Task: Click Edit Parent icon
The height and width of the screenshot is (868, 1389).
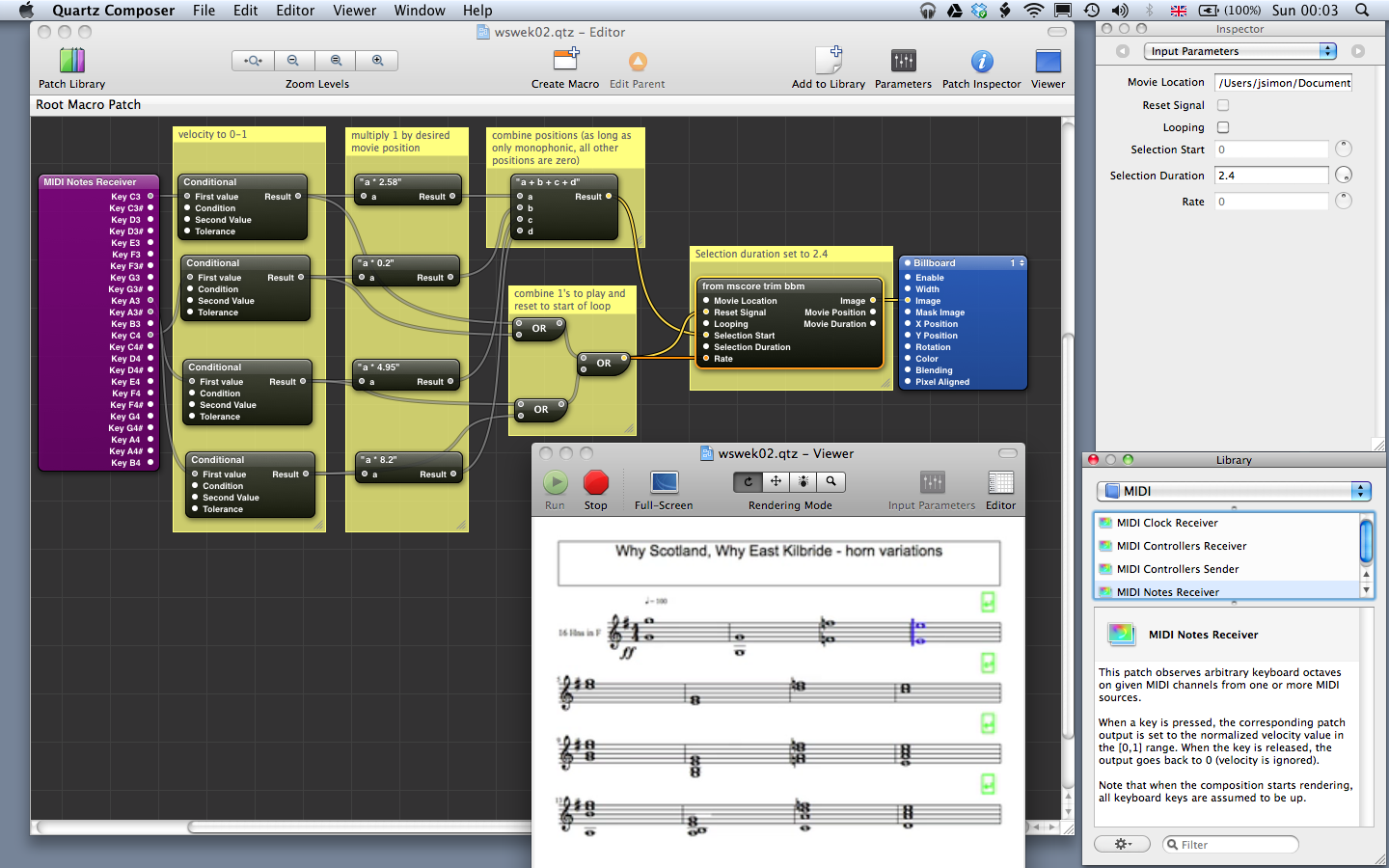Action: [x=638, y=62]
